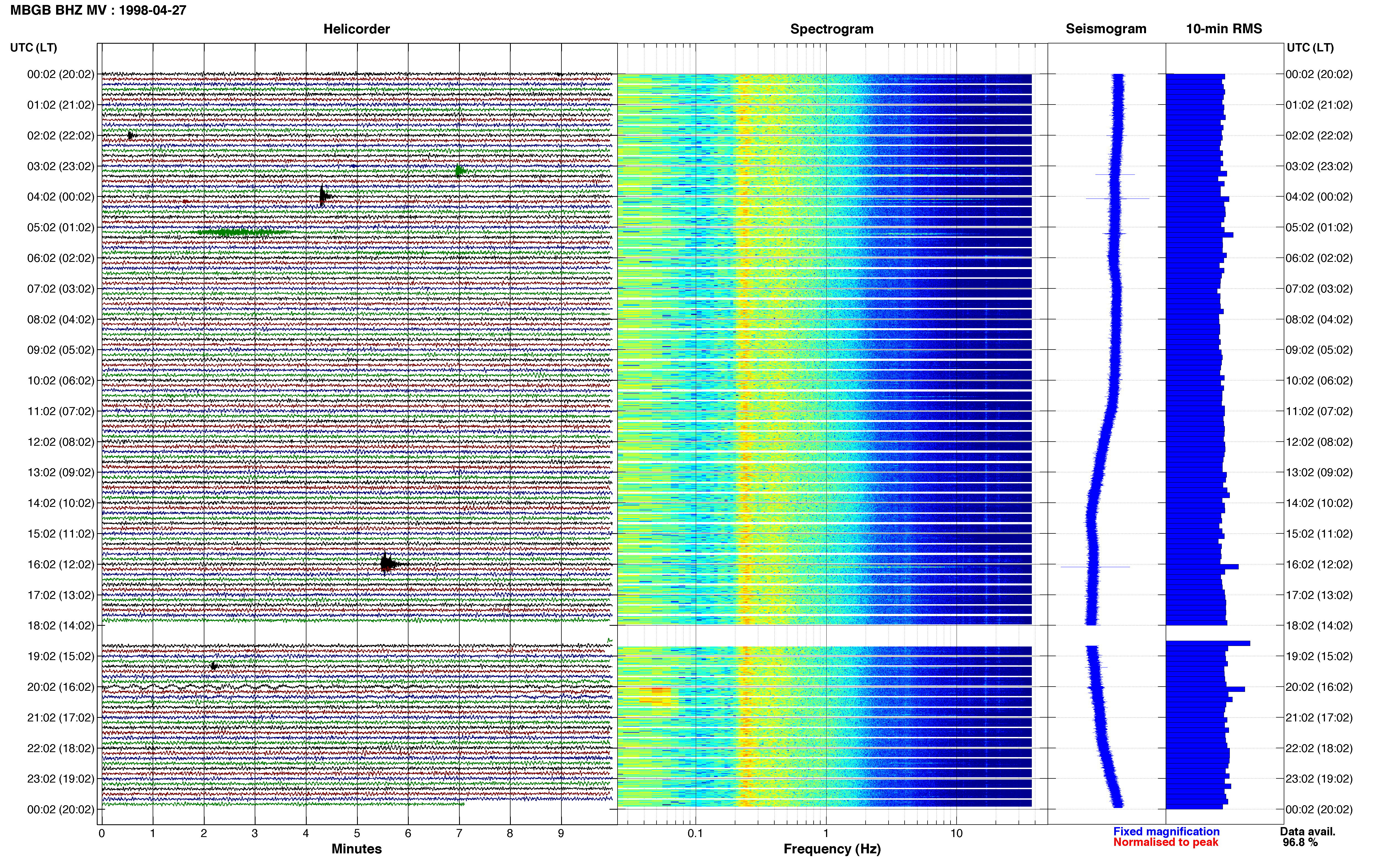Click the Minutes axis label

coord(356,848)
